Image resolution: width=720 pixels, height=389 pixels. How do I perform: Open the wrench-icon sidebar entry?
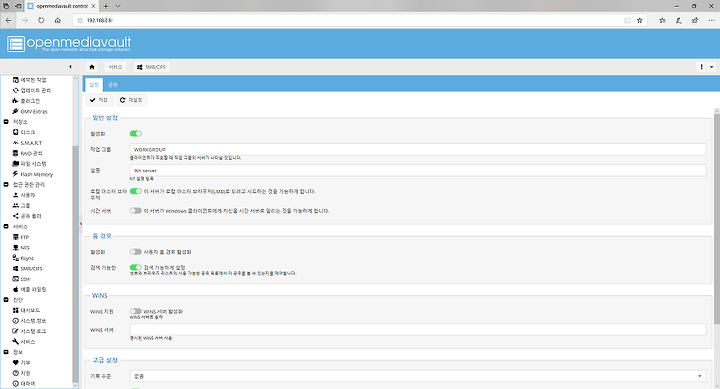click(x=24, y=342)
